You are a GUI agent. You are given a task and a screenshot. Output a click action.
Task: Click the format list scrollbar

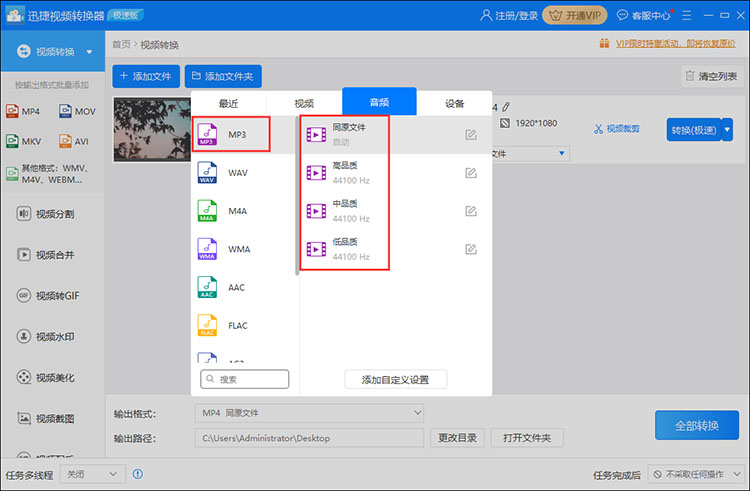pos(297,196)
